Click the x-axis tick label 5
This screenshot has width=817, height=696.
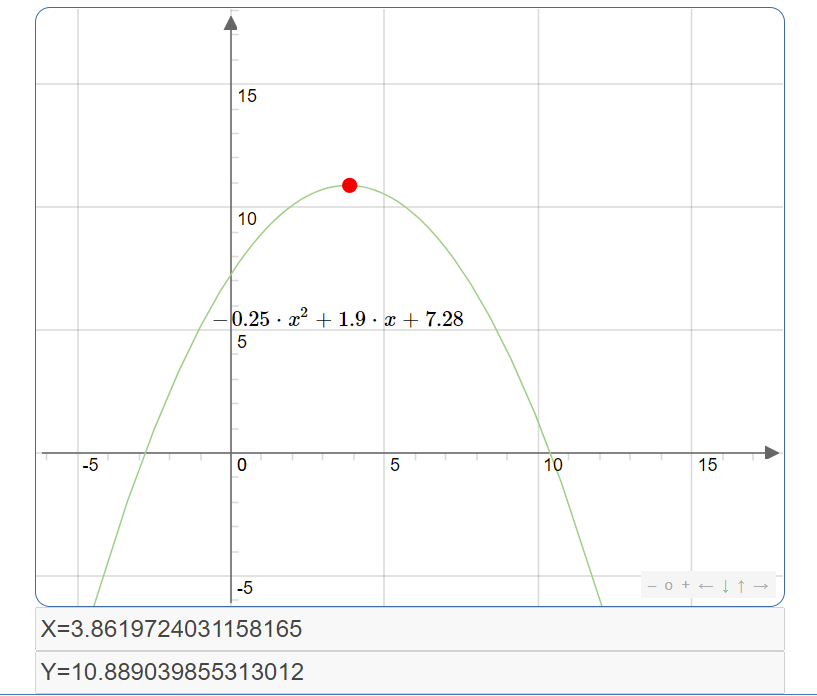(395, 465)
